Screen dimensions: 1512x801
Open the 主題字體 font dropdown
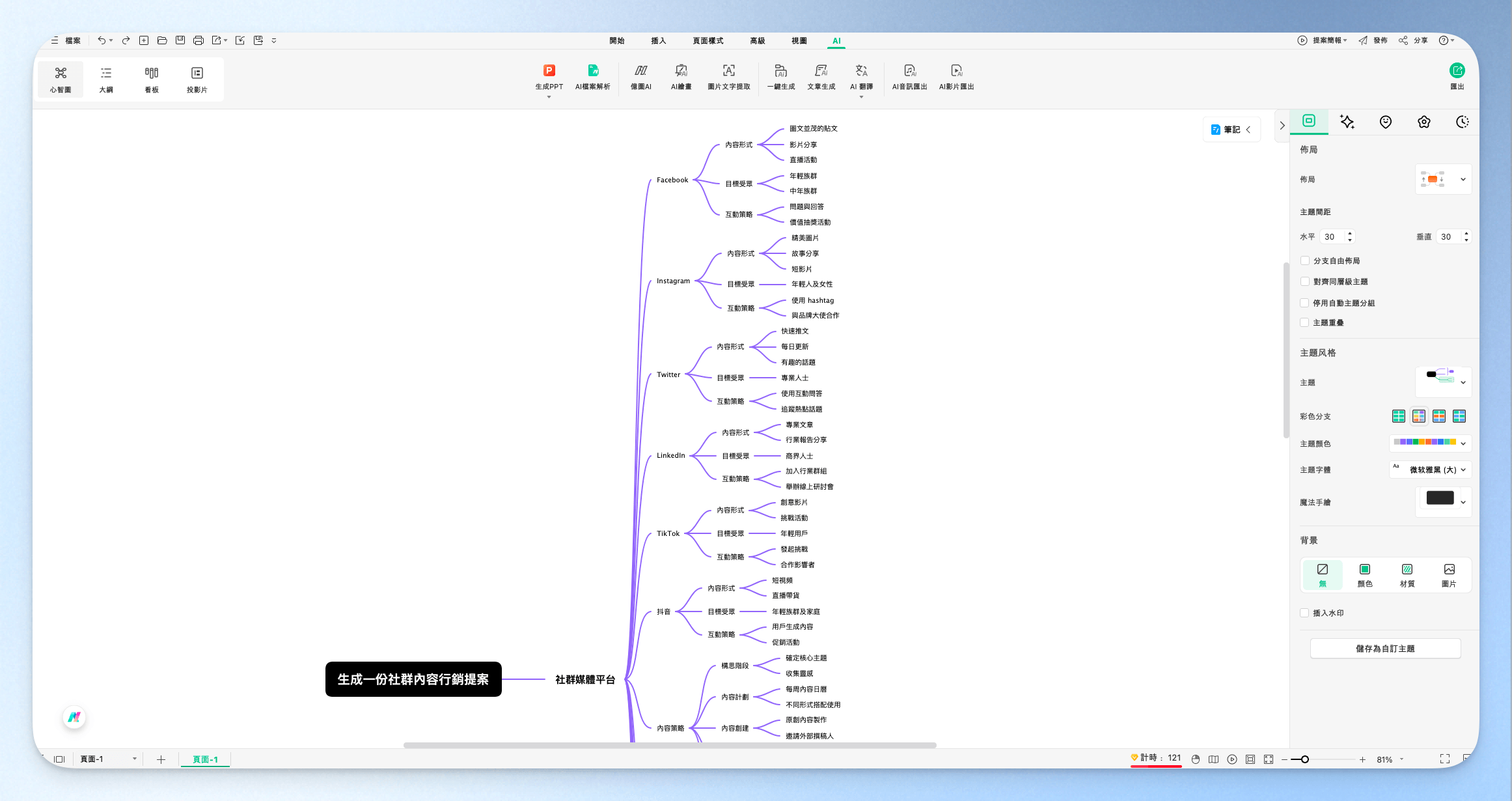pyautogui.click(x=1430, y=470)
